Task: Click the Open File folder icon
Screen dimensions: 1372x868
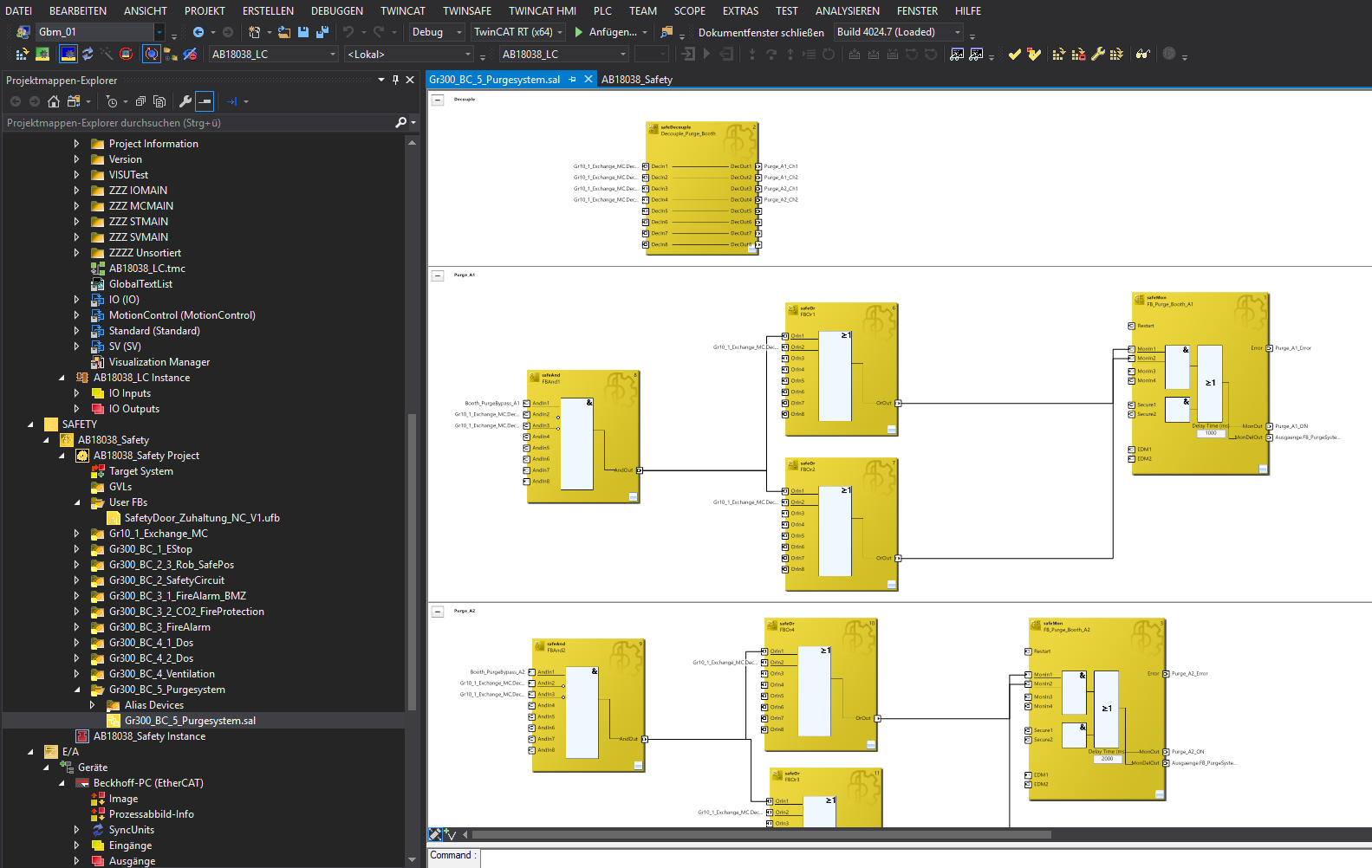Action: [283, 32]
